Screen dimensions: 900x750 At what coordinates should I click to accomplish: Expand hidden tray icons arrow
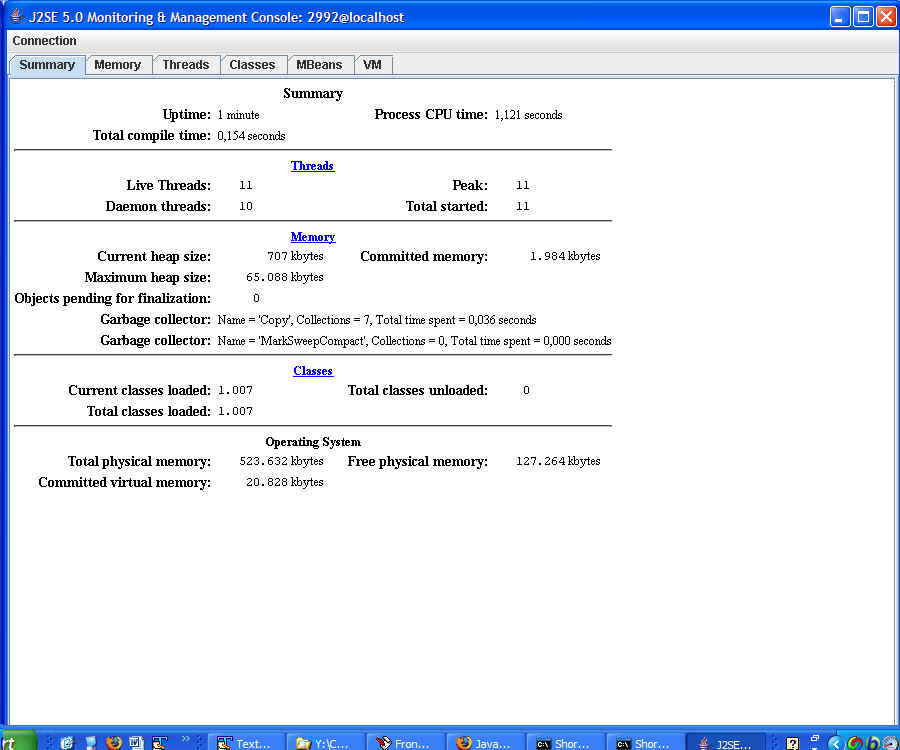(835, 743)
